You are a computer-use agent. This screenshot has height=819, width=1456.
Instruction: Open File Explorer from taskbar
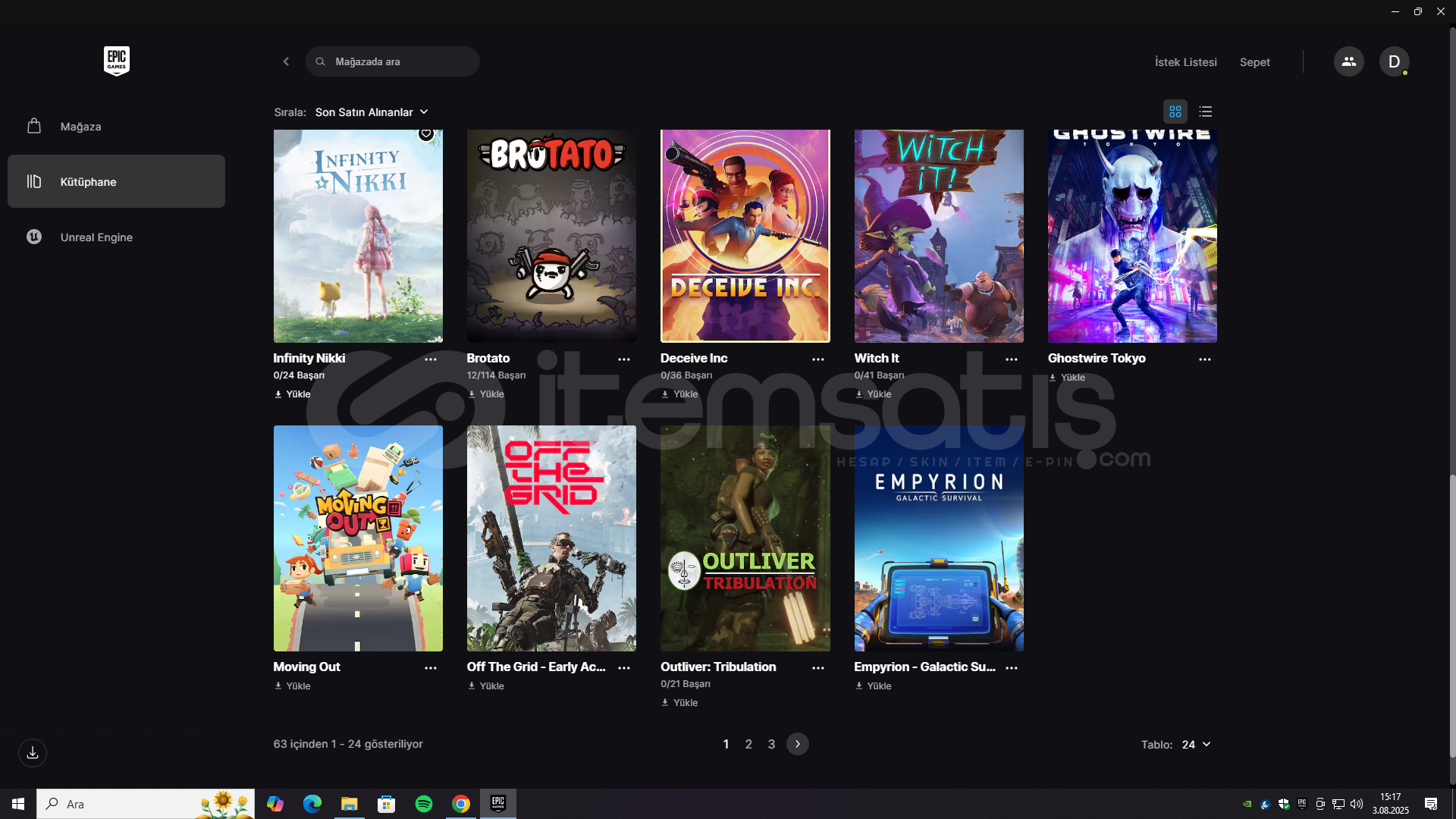click(349, 804)
